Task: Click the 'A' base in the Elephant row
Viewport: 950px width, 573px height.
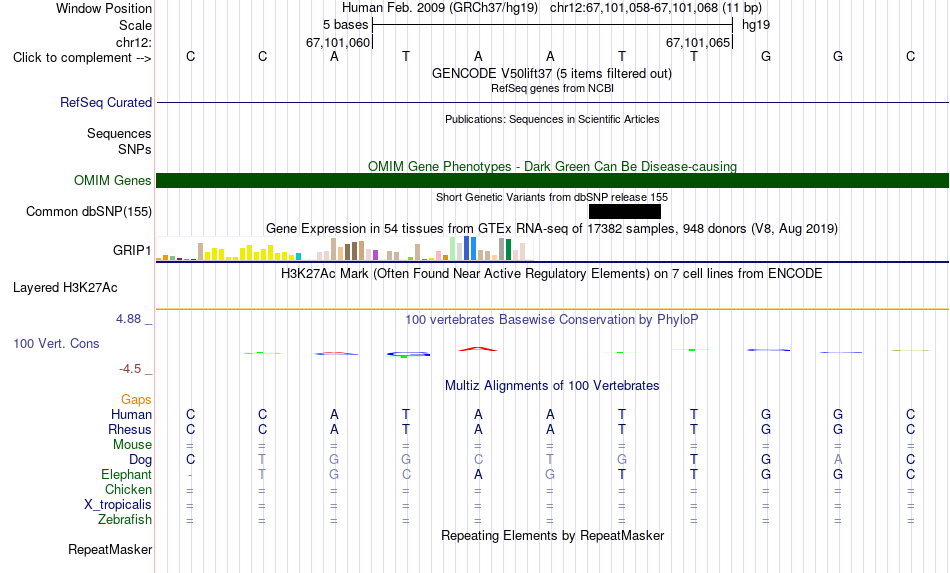Action: point(478,475)
